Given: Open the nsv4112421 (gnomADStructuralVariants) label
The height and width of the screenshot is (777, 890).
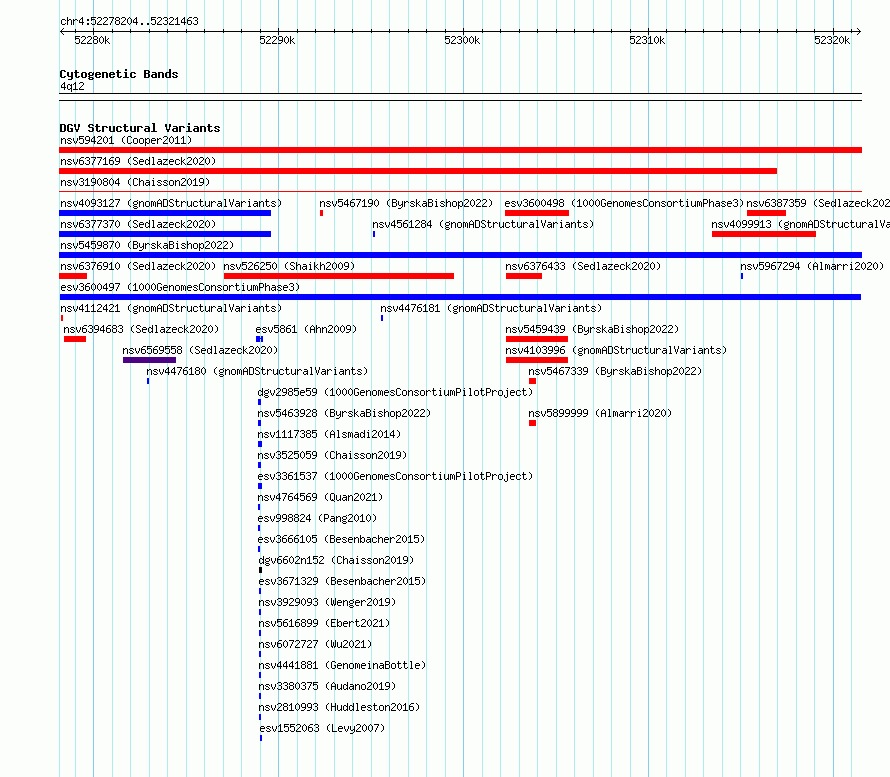Looking at the screenshot, I should [x=171, y=308].
